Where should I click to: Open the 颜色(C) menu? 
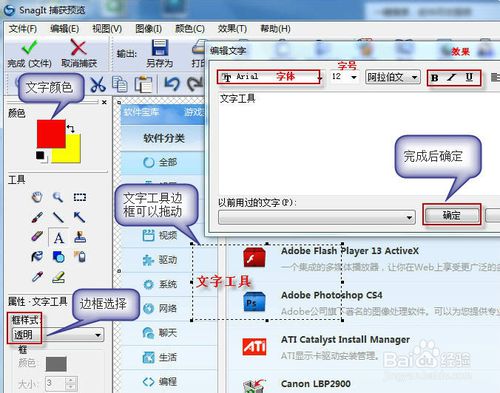point(190,29)
